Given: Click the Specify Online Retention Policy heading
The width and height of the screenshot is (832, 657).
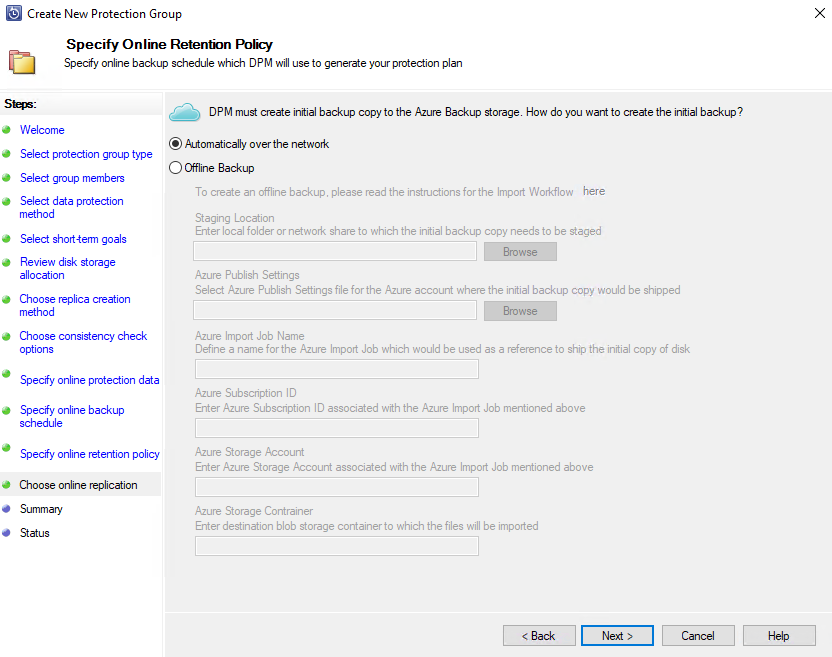Looking at the screenshot, I should (x=169, y=44).
